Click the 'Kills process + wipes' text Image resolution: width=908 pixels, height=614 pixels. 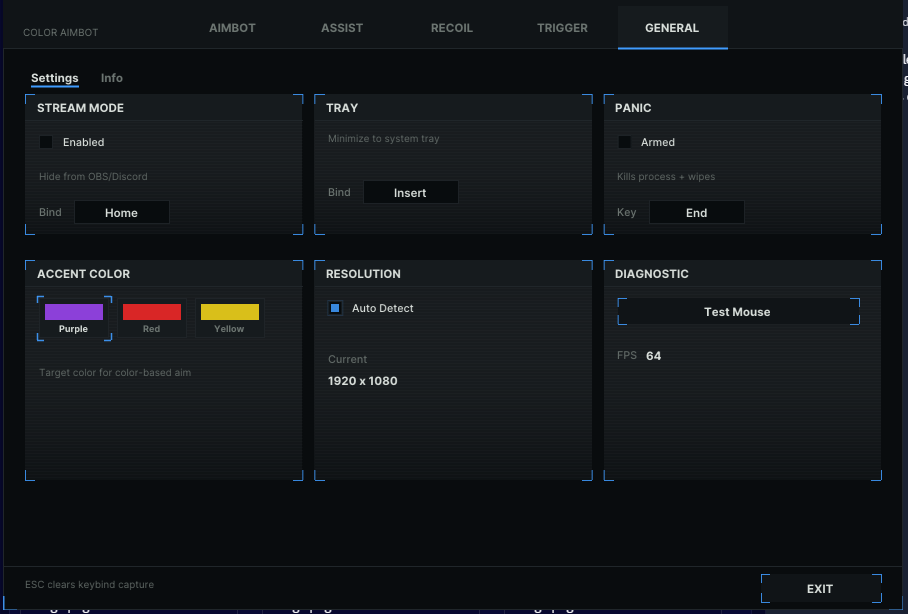(666, 177)
